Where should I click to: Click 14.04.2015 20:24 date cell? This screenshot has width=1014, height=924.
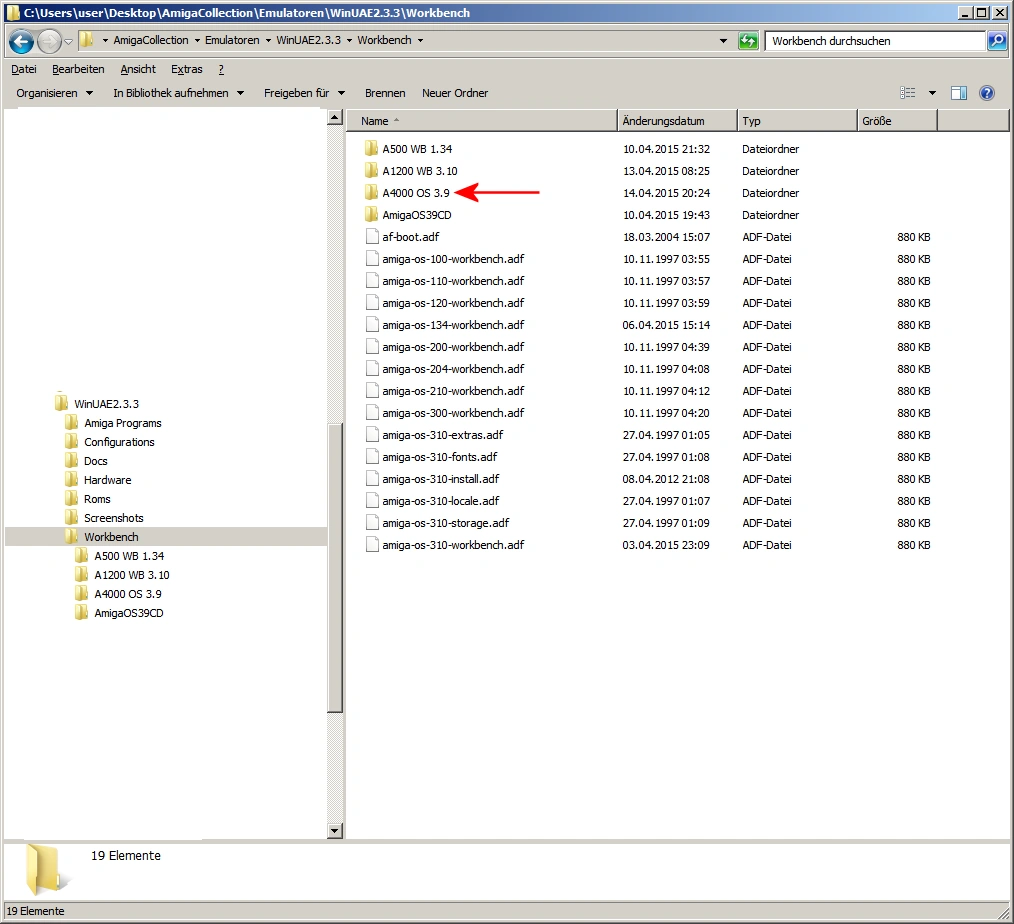666,193
